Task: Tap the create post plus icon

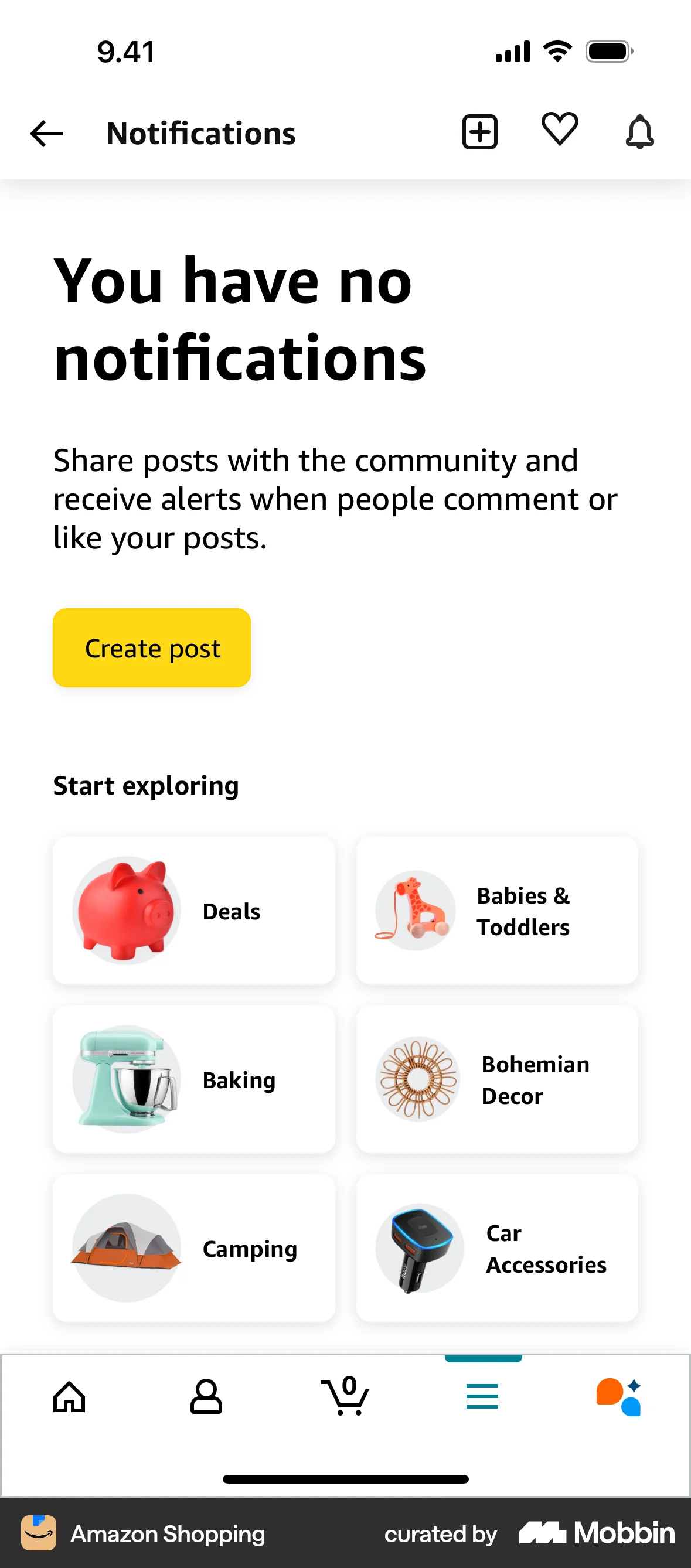Action: tap(480, 131)
